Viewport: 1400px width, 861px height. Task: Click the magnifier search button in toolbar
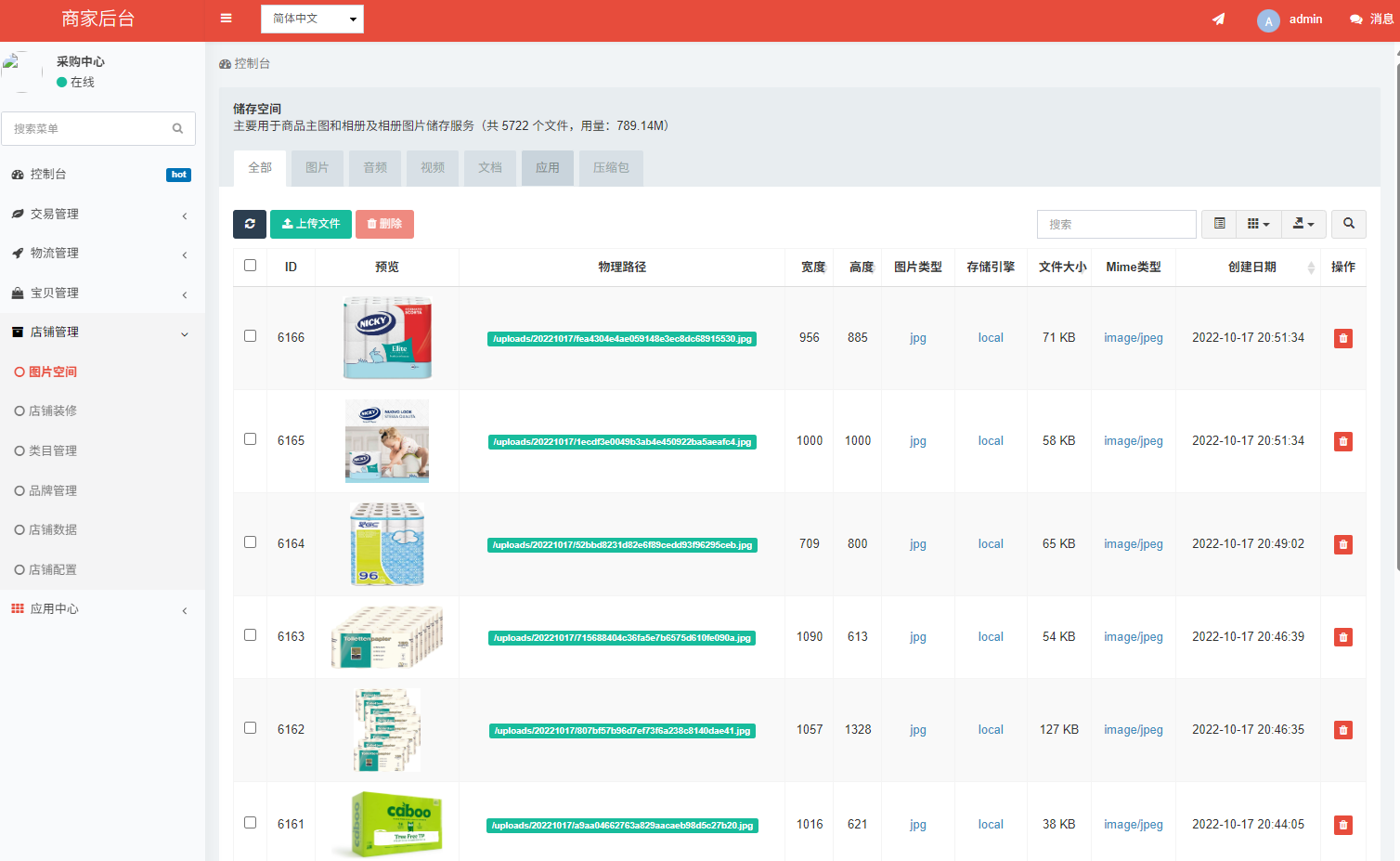point(1348,224)
